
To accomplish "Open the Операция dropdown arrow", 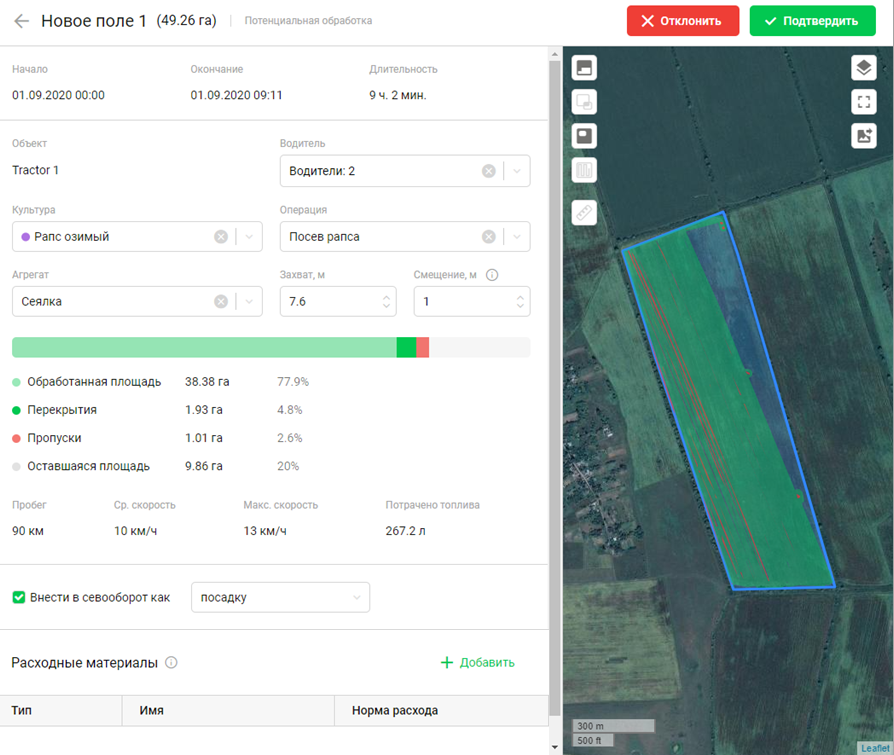I will coord(517,237).
